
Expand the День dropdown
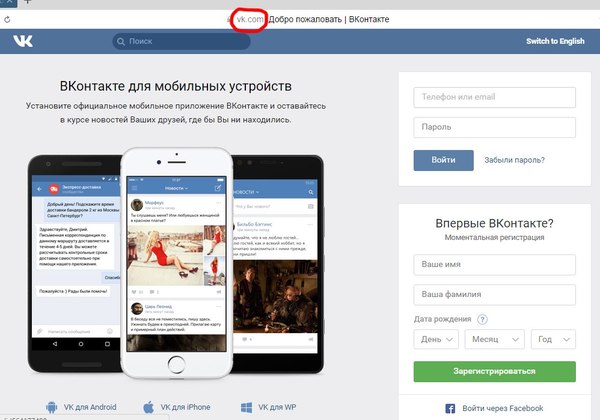click(x=436, y=339)
